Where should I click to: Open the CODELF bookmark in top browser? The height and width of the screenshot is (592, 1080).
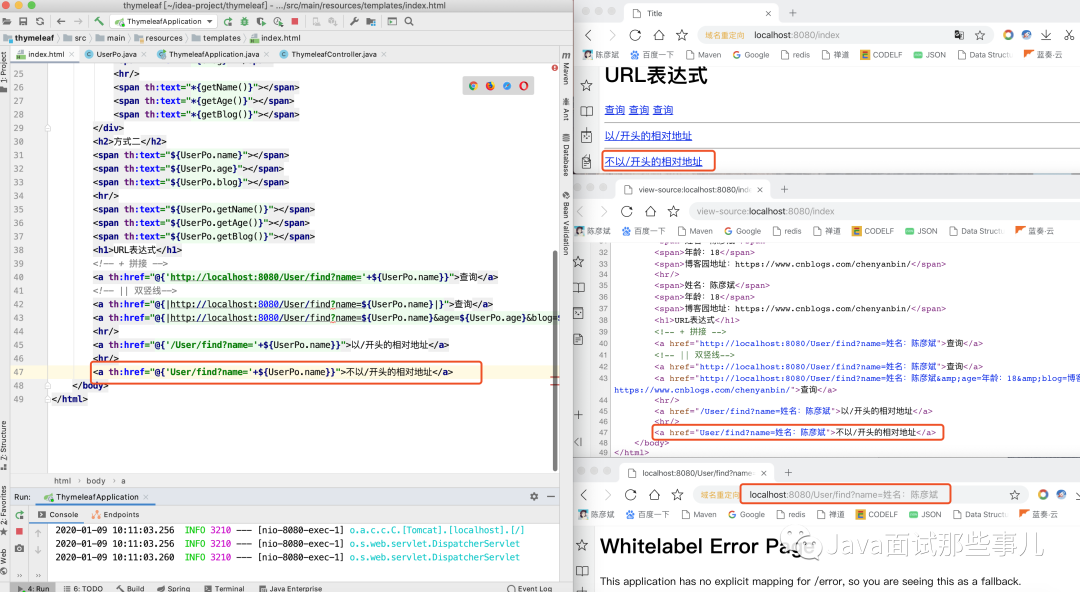click(x=881, y=54)
